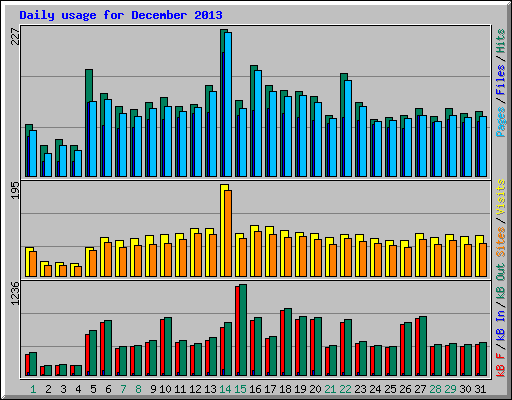Viewport: 512px width, 400px height.
Task: Click day label '27' on the x-axis
Action: click(420, 389)
